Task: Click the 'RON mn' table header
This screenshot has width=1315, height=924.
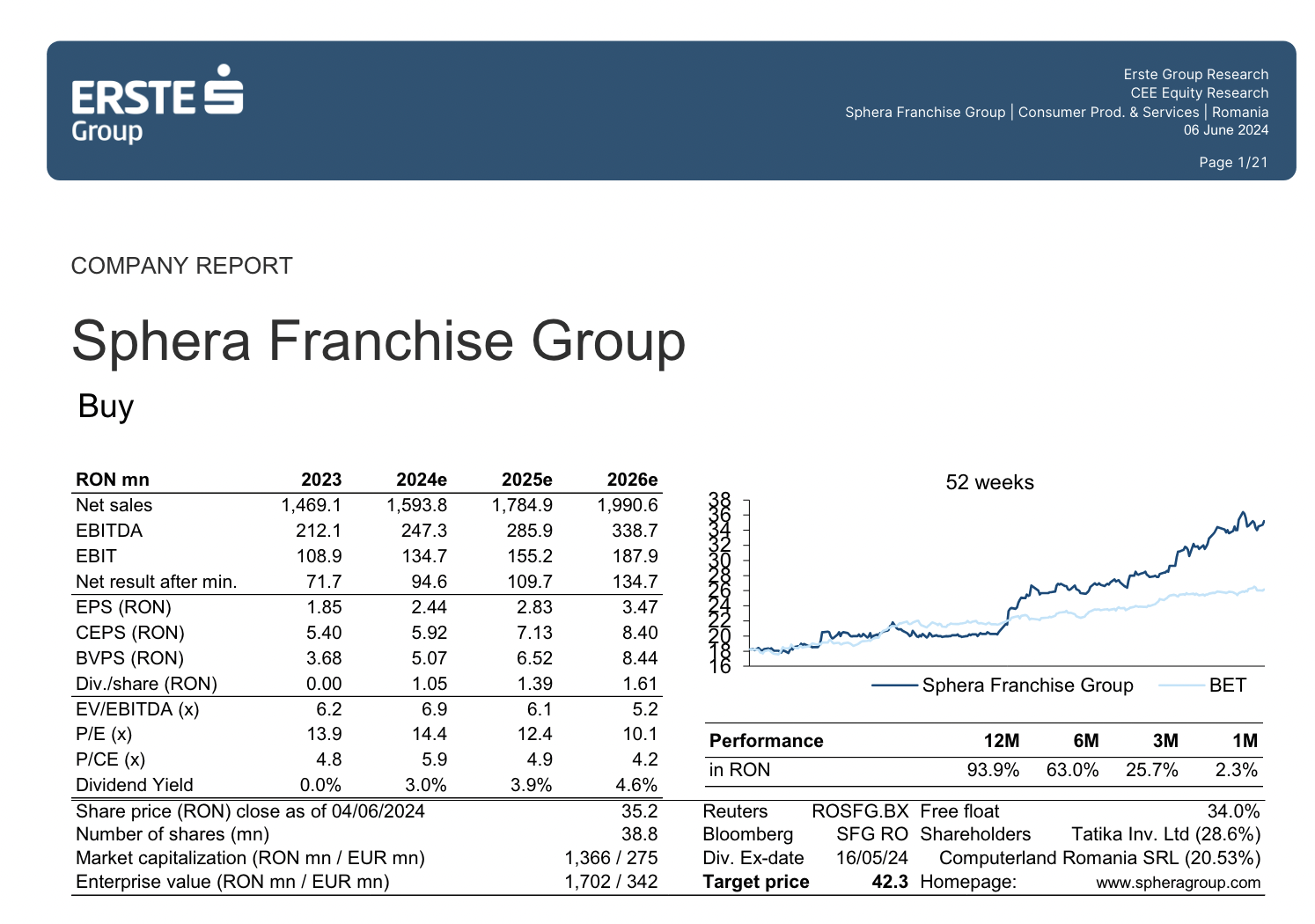Action: pos(113,480)
